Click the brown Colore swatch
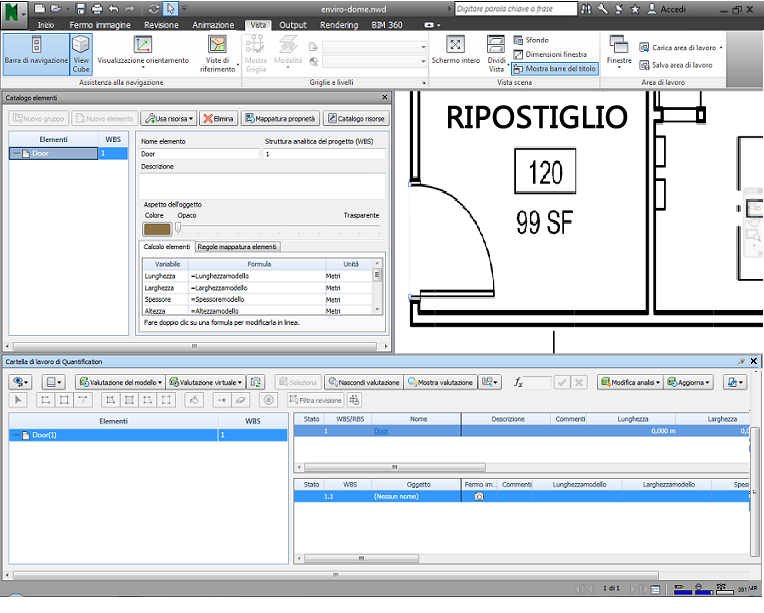The image size is (764, 613). [x=157, y=230]
